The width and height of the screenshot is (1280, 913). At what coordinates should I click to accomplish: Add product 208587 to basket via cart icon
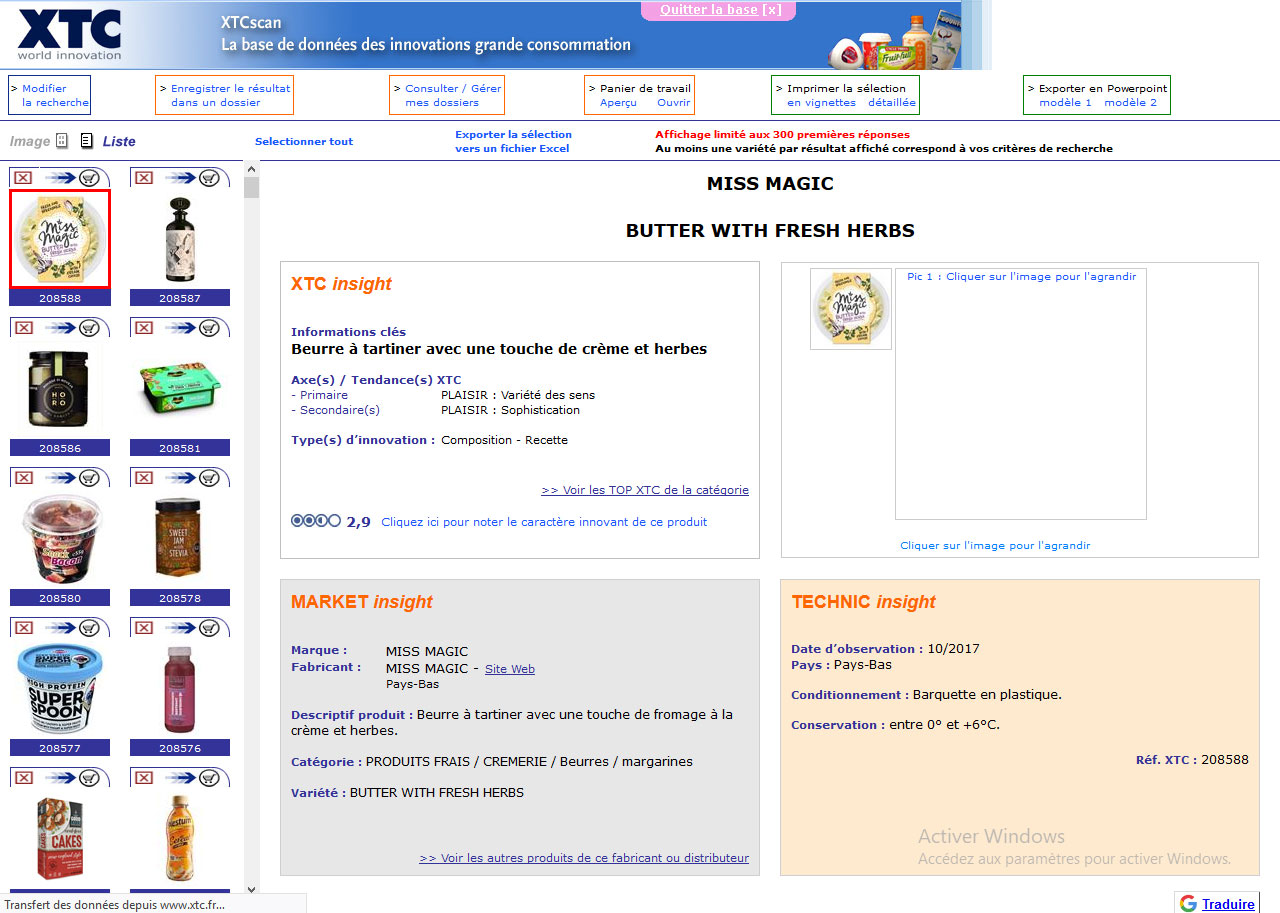pyautogui.click(x=209, y=178)
